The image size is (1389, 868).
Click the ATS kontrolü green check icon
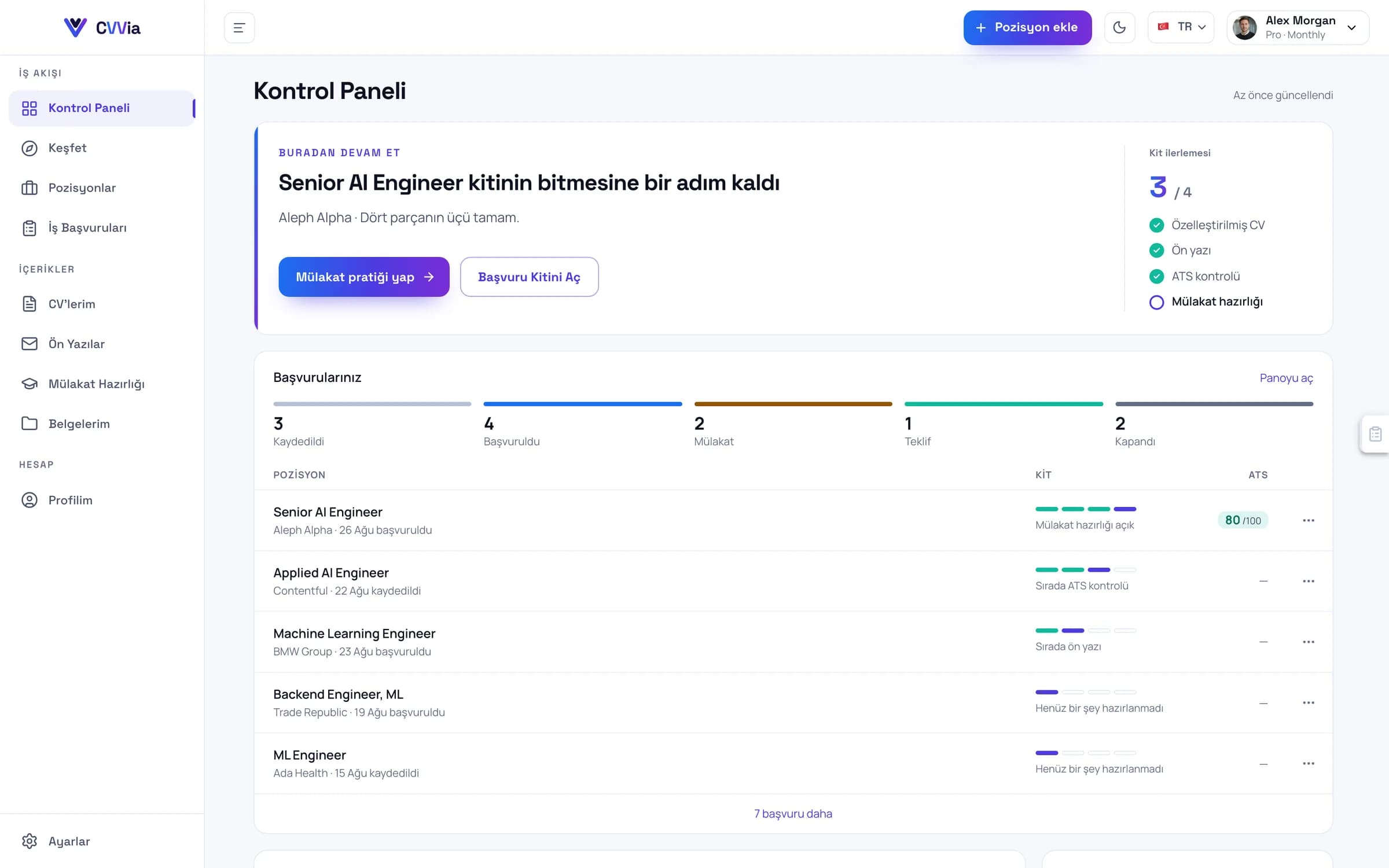point(1156,277)
